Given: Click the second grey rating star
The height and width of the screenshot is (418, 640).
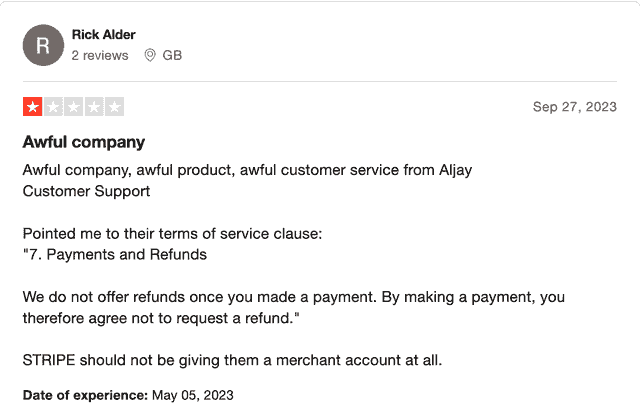Looking at the screenshot, I should 53,107.
